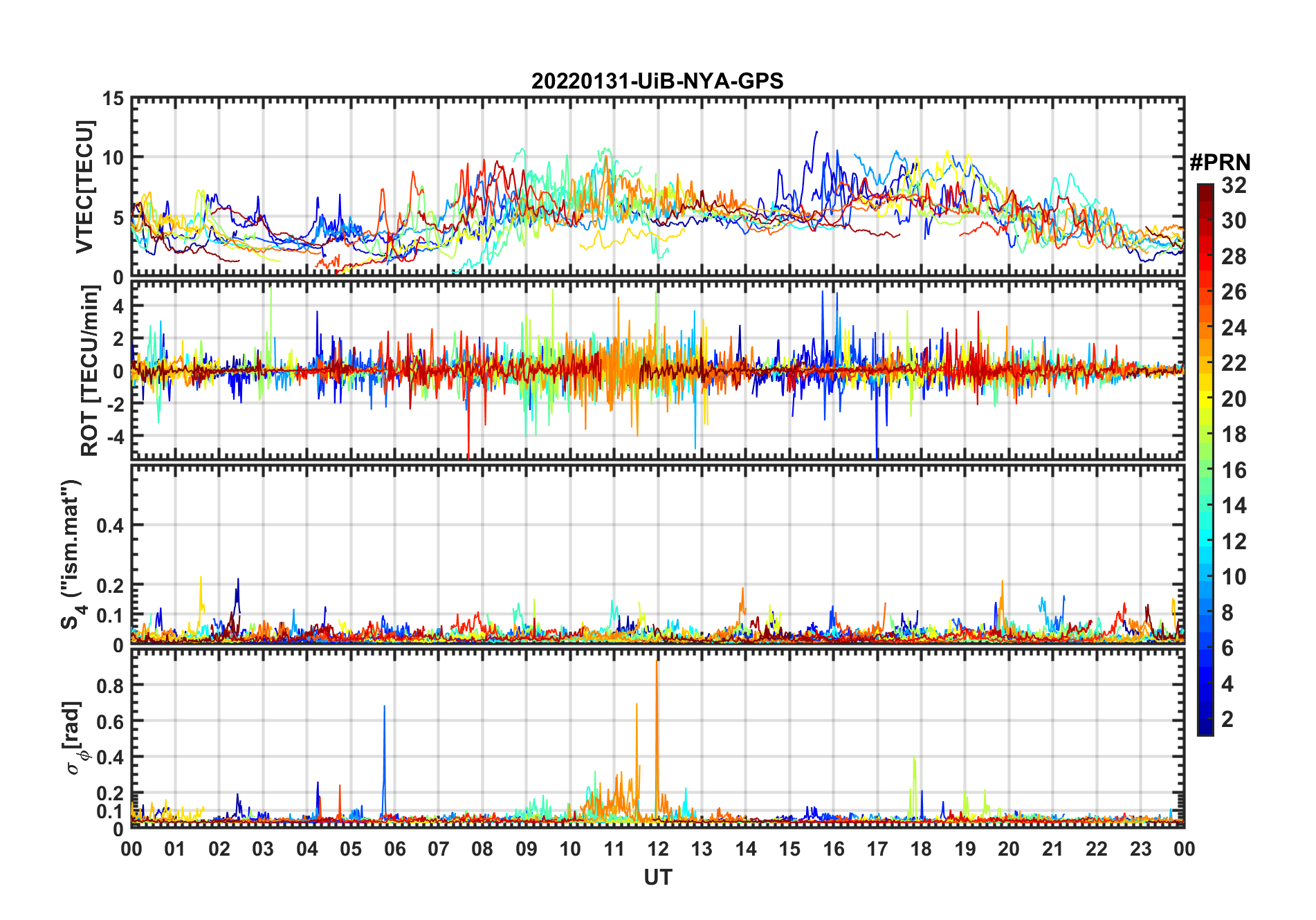Click sigma phi axis tick label 0.6
The image size is (1316, 920).
[x=111, y=721]
